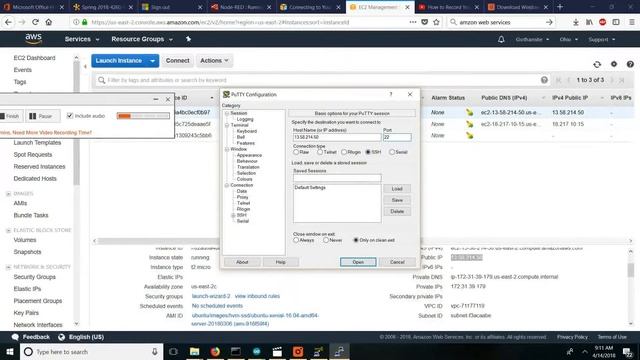Screen dimensions: 640x360
Task: Open the Launch Instance dropdown arrow
Action: click(x=152, y=61)
